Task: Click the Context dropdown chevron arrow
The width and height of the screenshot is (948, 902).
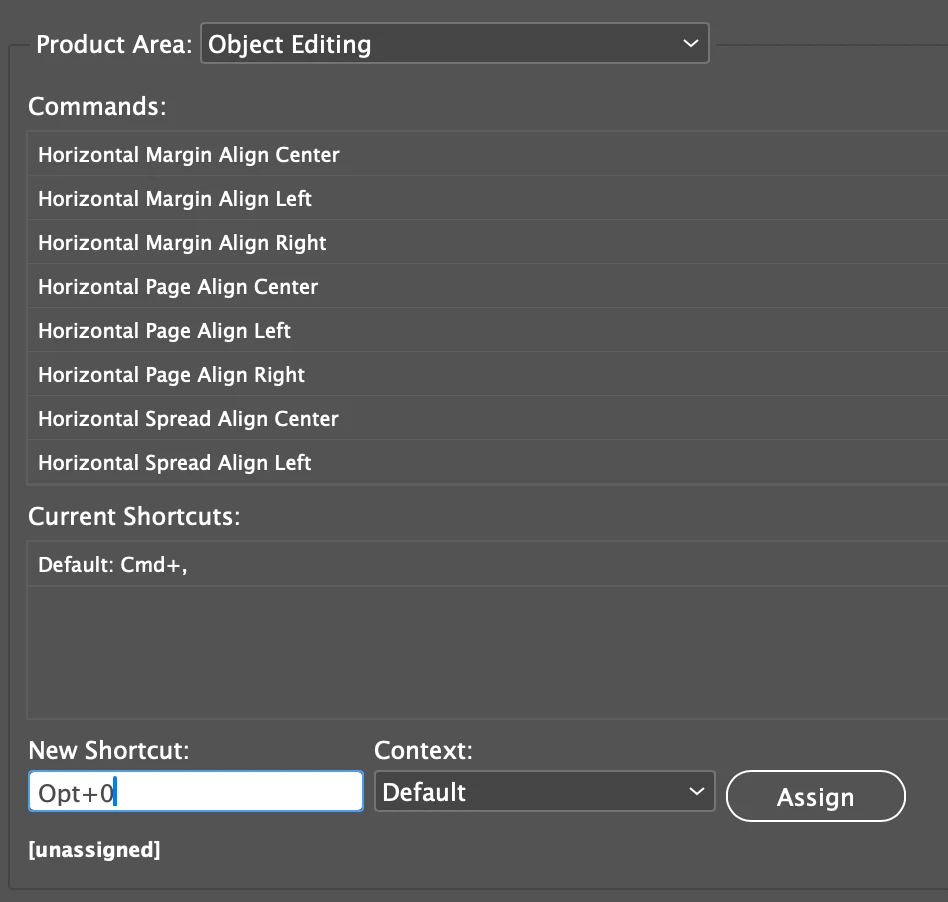Action: click(x=696, y=792)
